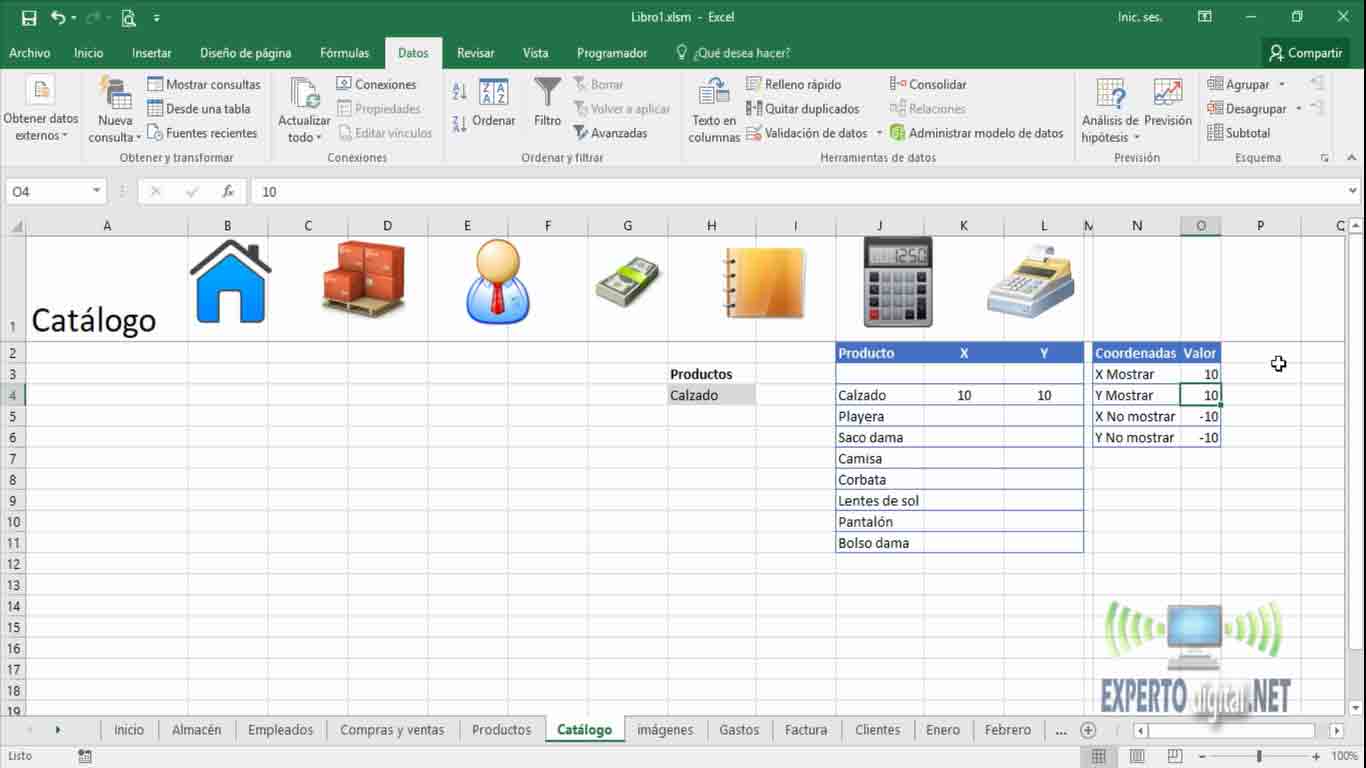Screen dimensions: 1366x768
Task: Click the Quitar duplicados tool
Action: pos(802,109)
